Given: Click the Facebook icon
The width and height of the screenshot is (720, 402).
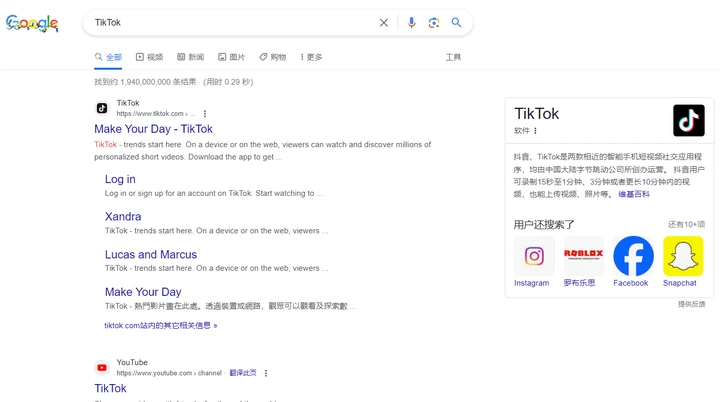Looking at the screenshot, I should [x=633, y=256].
